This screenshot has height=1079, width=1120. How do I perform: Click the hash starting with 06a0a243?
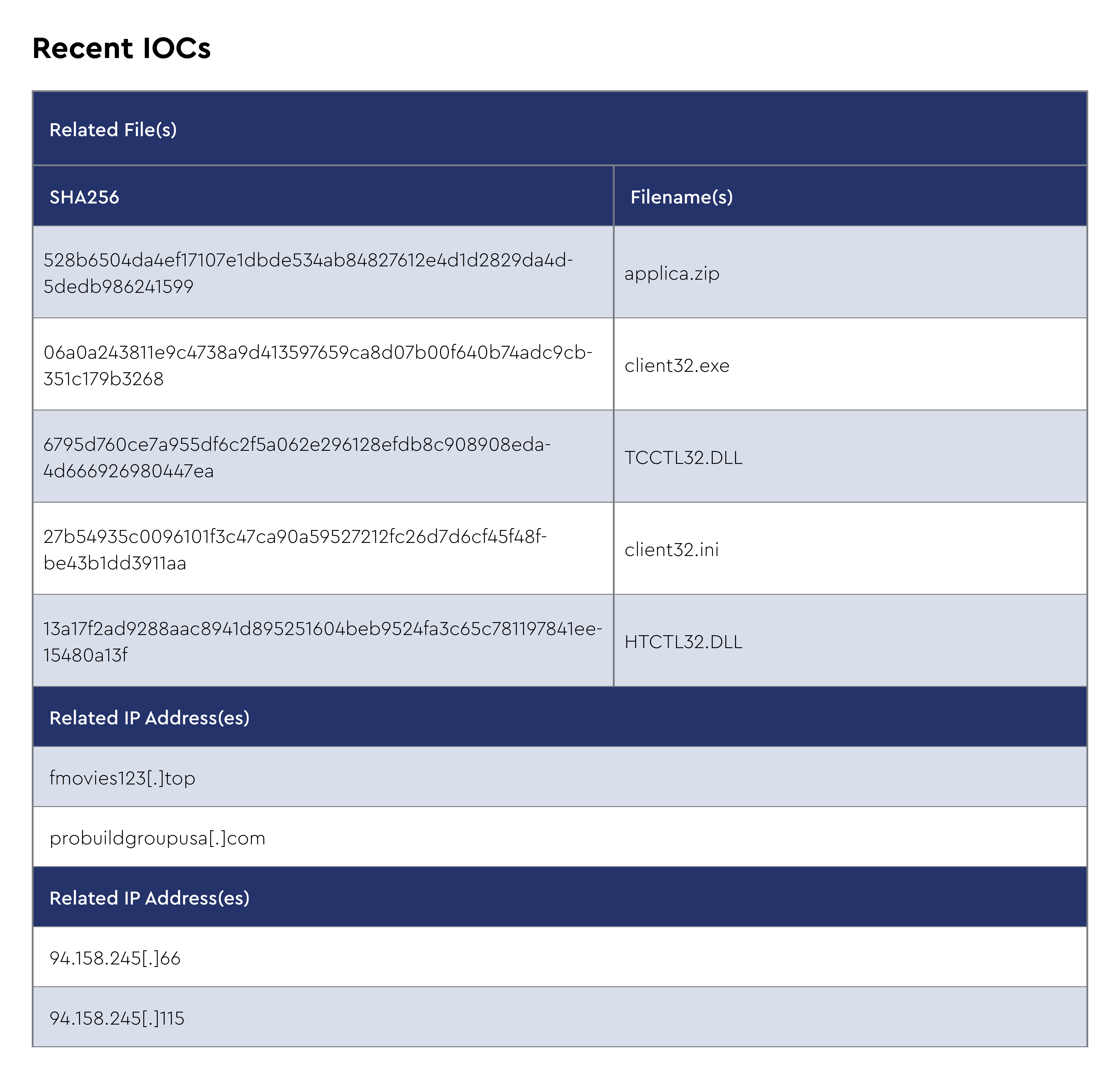318,365
